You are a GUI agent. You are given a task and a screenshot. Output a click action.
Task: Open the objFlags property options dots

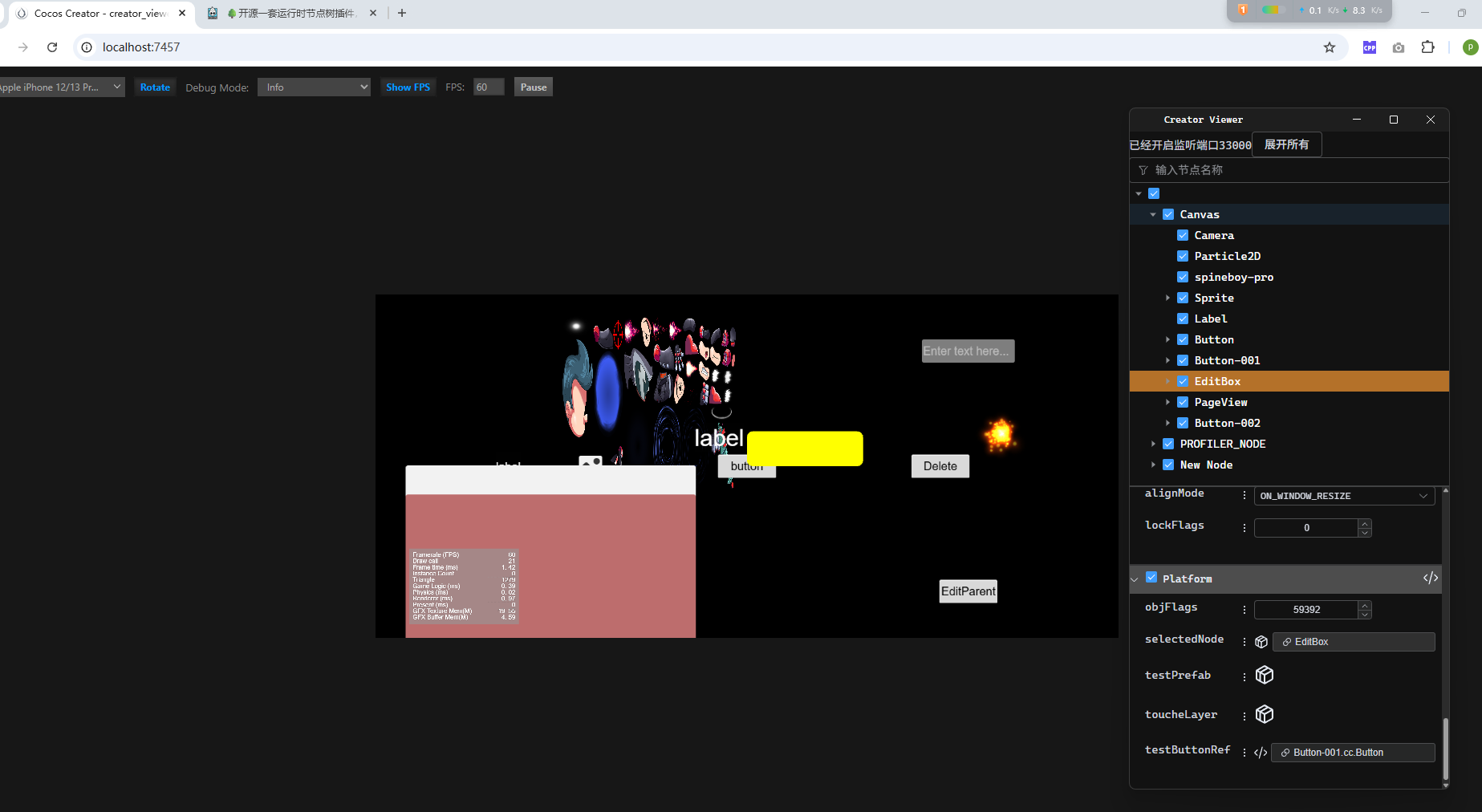1244,610
